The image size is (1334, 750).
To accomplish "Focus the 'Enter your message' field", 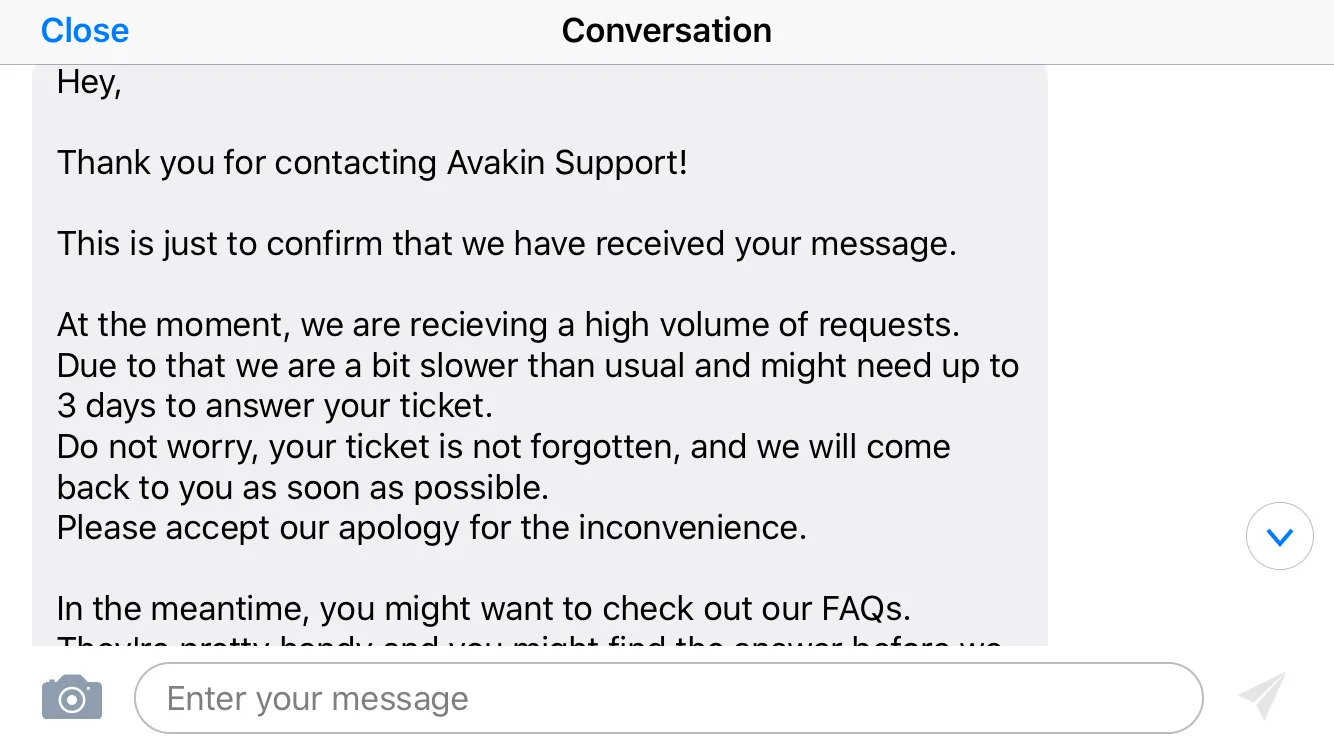I will (668, 698).
